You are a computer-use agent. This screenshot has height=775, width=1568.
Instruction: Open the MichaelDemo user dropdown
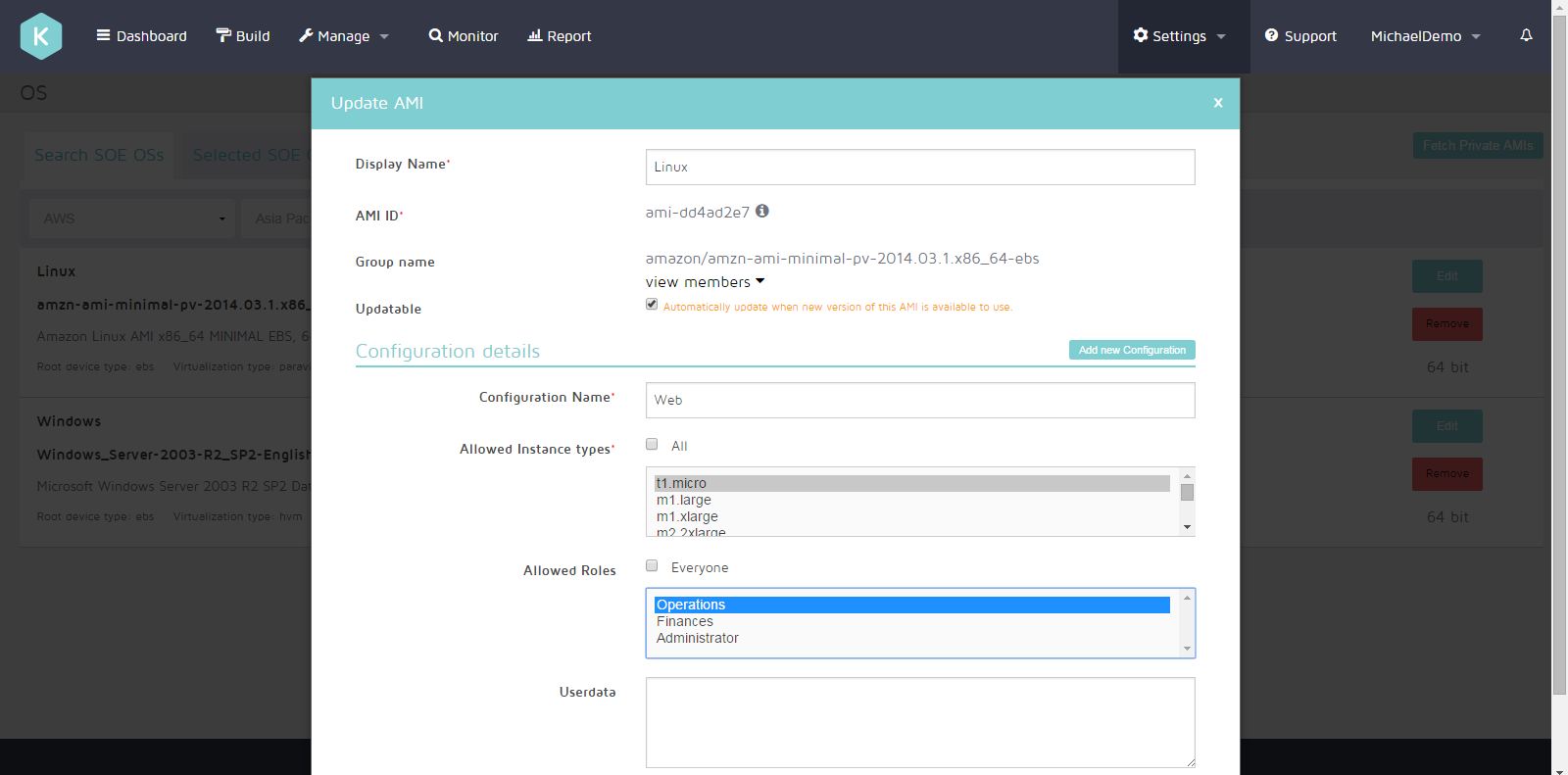pos(1425,36)
